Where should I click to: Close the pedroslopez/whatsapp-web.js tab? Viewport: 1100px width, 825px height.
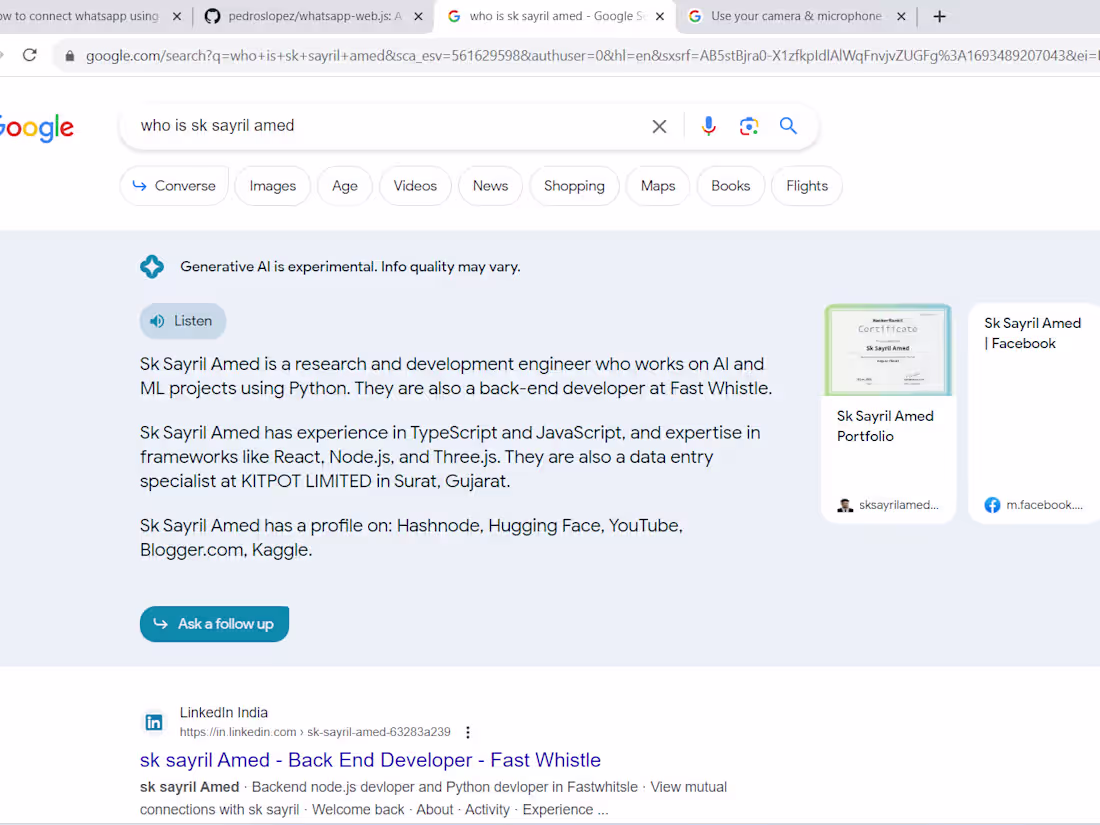pyautogui.click(x=418, y=16)
